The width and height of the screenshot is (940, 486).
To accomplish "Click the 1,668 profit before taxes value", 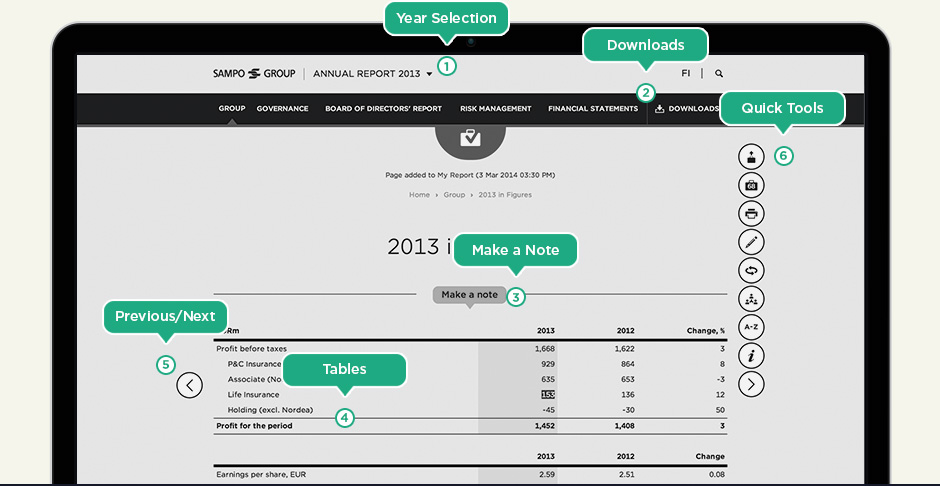I will pos(545,349).
